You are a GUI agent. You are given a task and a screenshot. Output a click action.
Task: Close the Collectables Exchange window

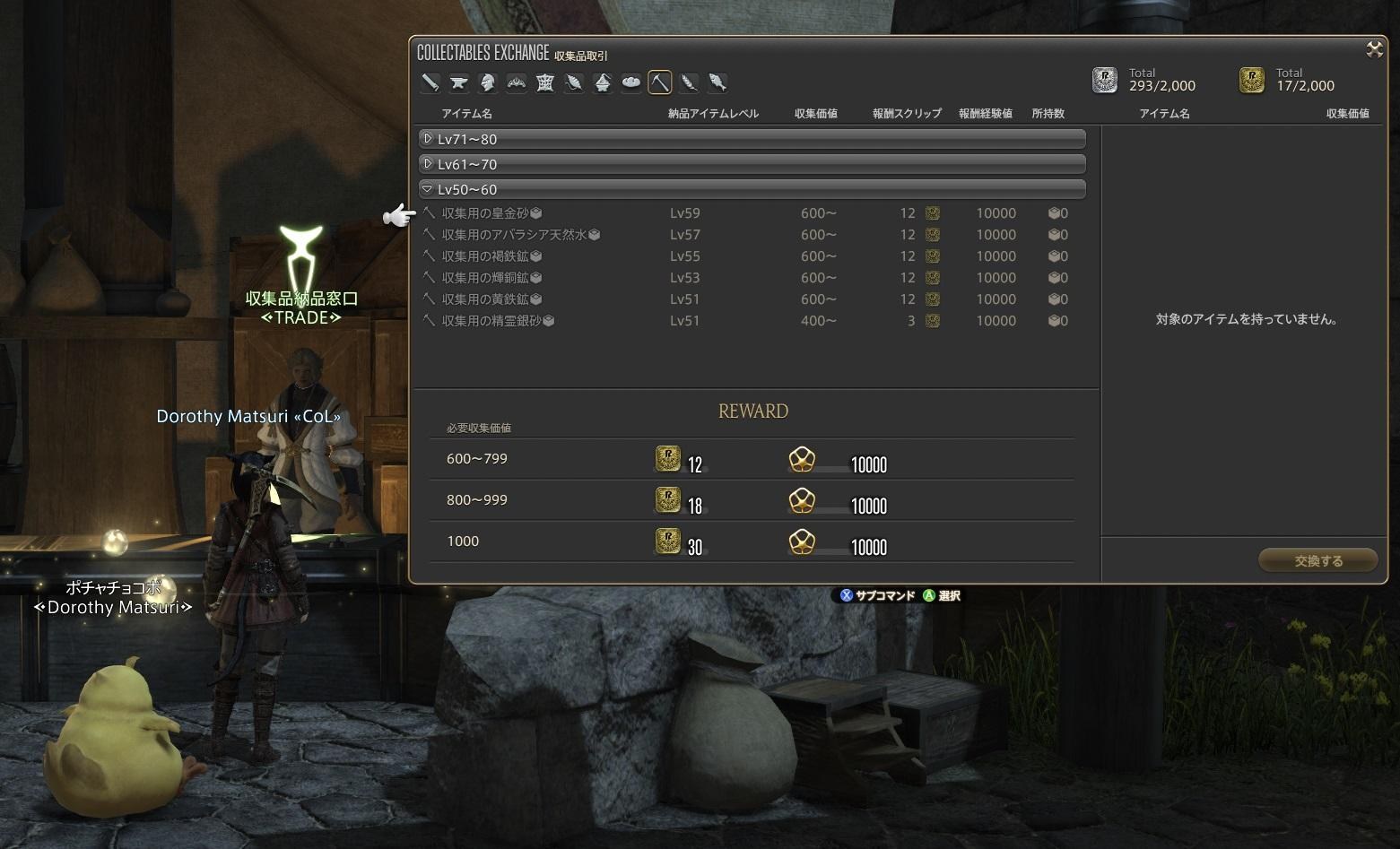[1374, 50]
